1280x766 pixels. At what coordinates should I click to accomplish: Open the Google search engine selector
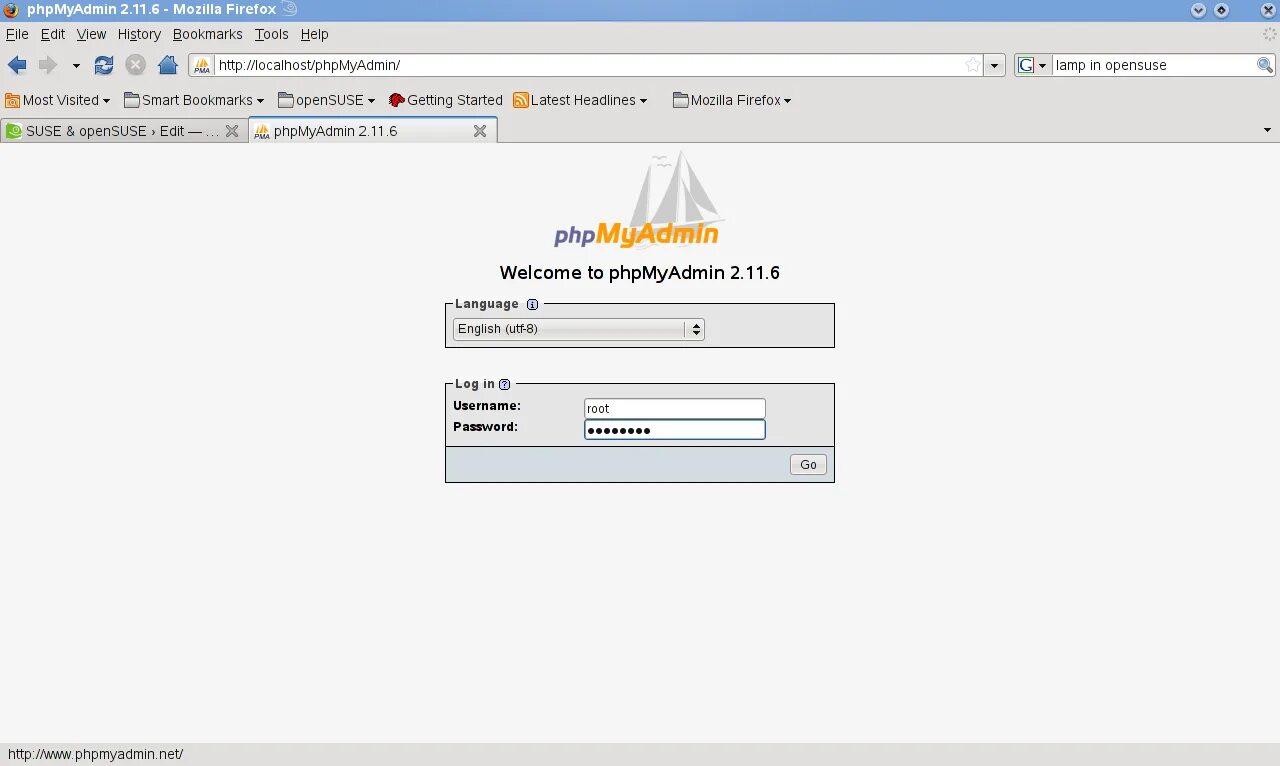click(x=1032, y=65)
